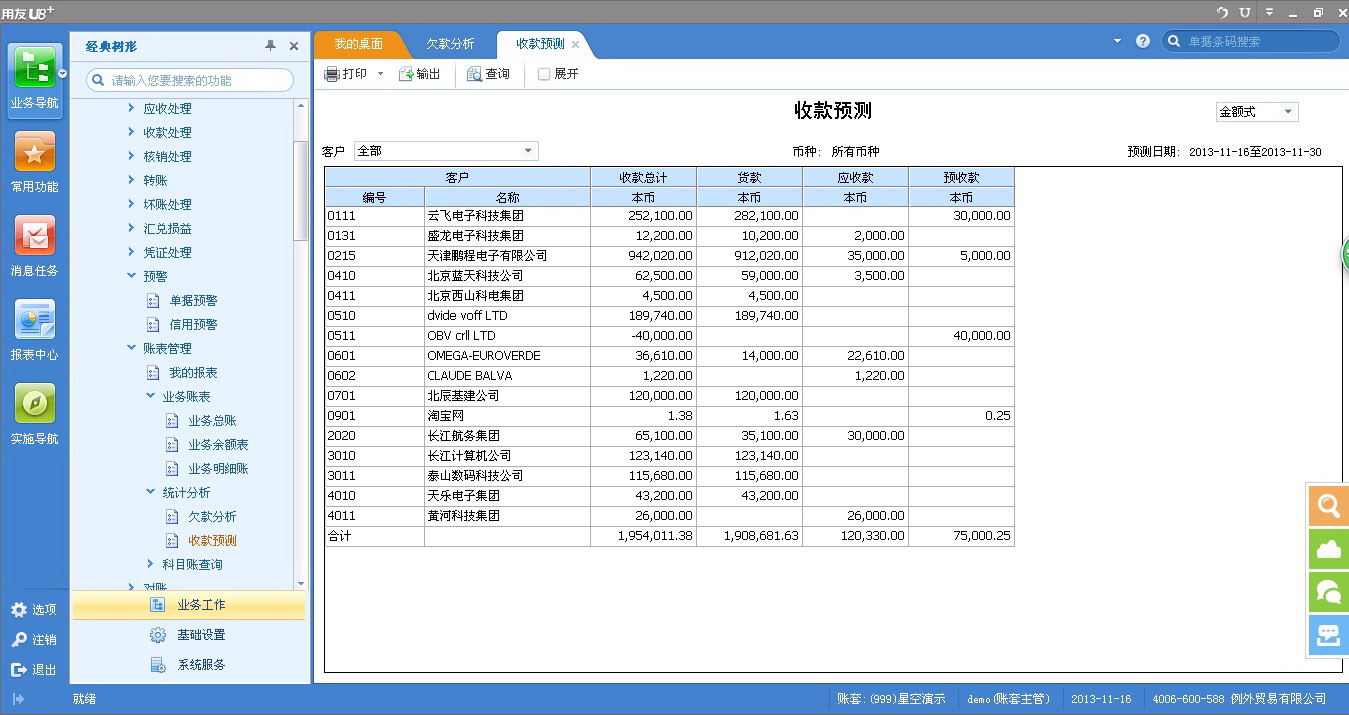Expand the 核销处理 tree node
The height and width of the screenshot is (715, 1349).
pos(131,156)
